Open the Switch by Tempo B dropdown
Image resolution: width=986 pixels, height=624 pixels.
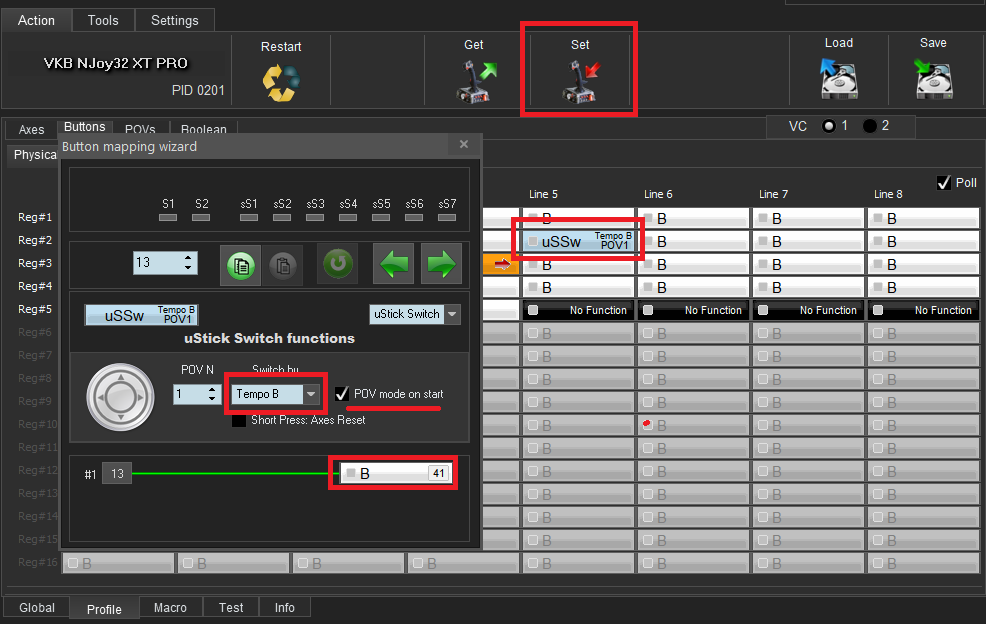[x=311, y=394]
